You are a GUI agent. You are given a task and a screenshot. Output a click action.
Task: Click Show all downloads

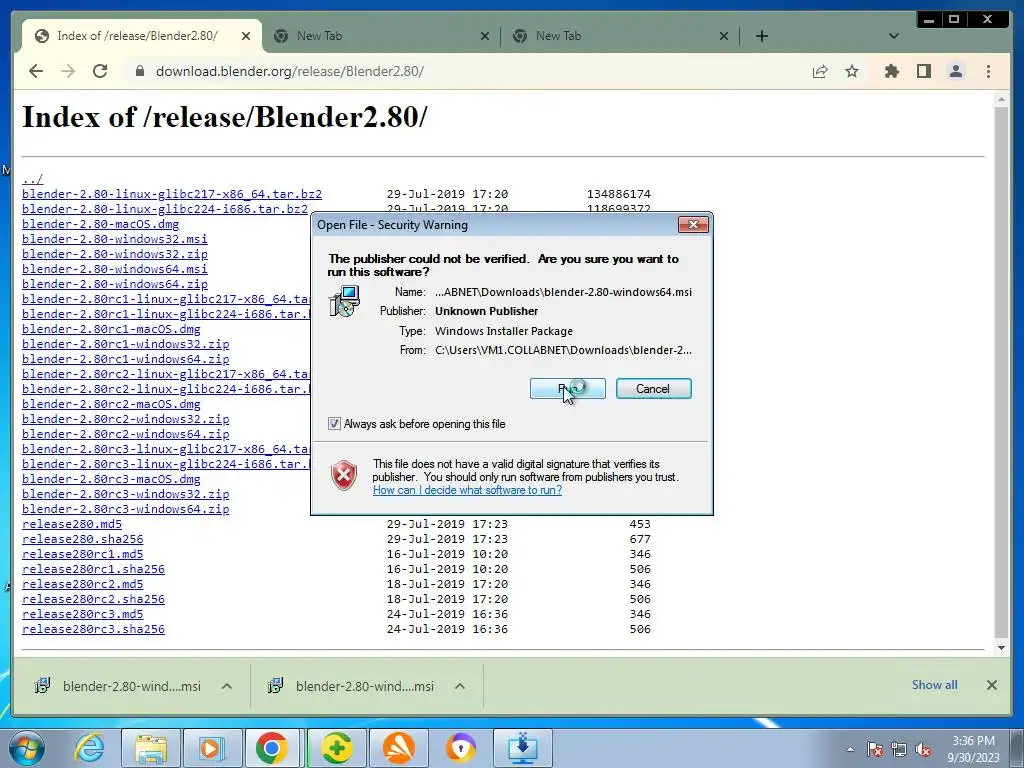tap(935, 684)
